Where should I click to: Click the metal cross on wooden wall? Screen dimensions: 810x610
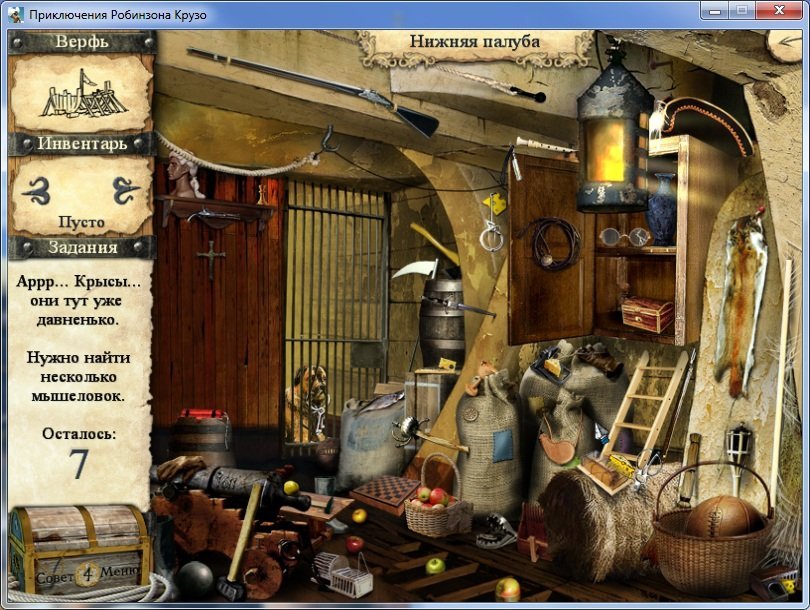(x=211, y=257)
